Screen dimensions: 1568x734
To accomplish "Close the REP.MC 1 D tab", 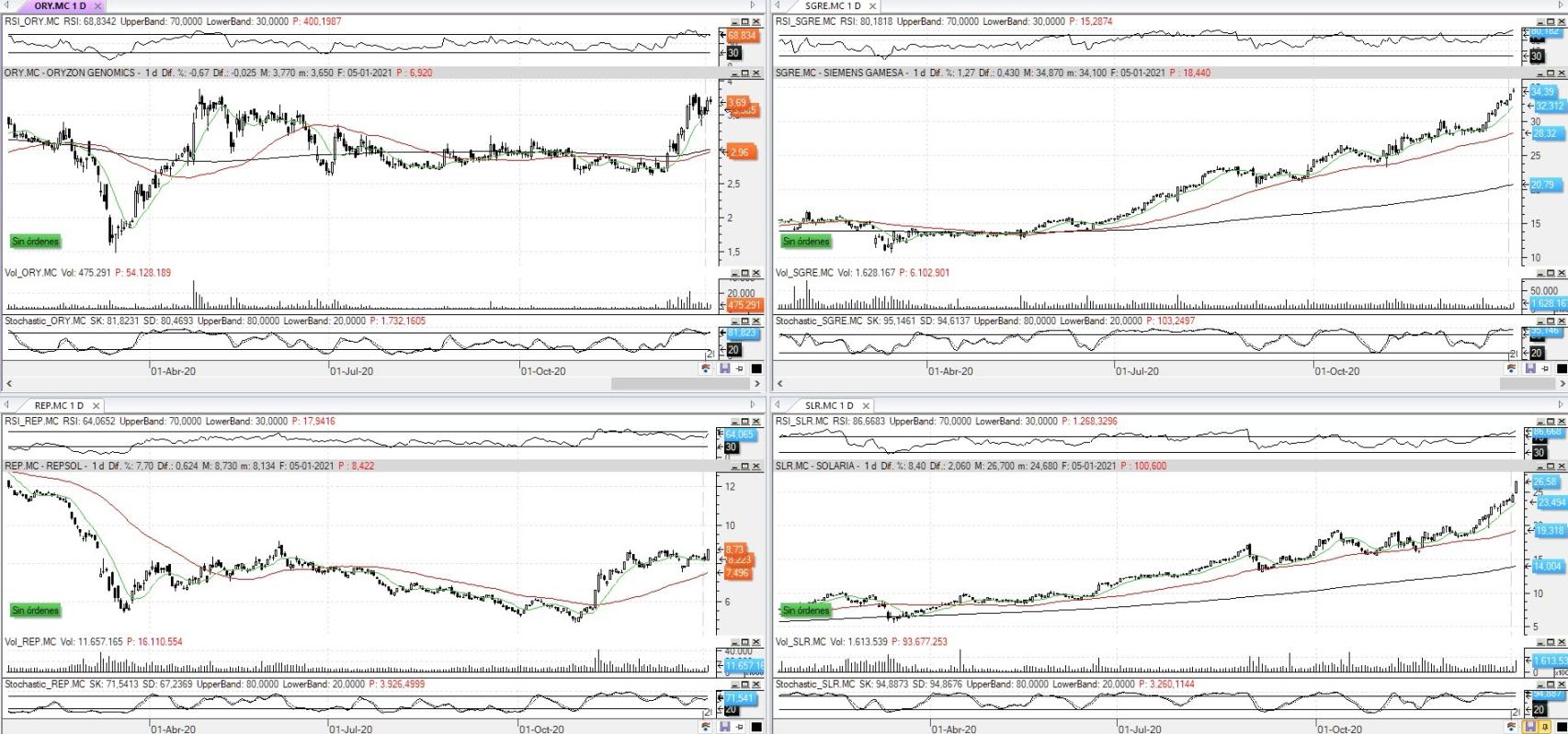I will (x=97, y=405).
